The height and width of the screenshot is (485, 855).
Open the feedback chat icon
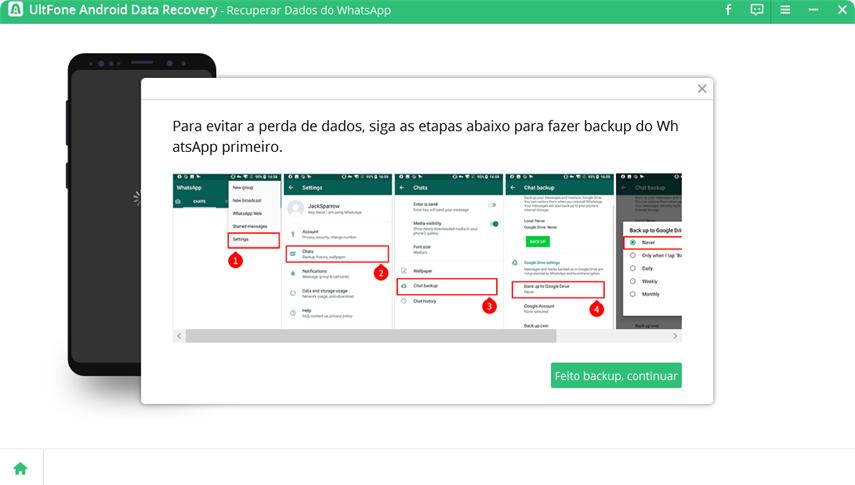click(x=756, y=10)
